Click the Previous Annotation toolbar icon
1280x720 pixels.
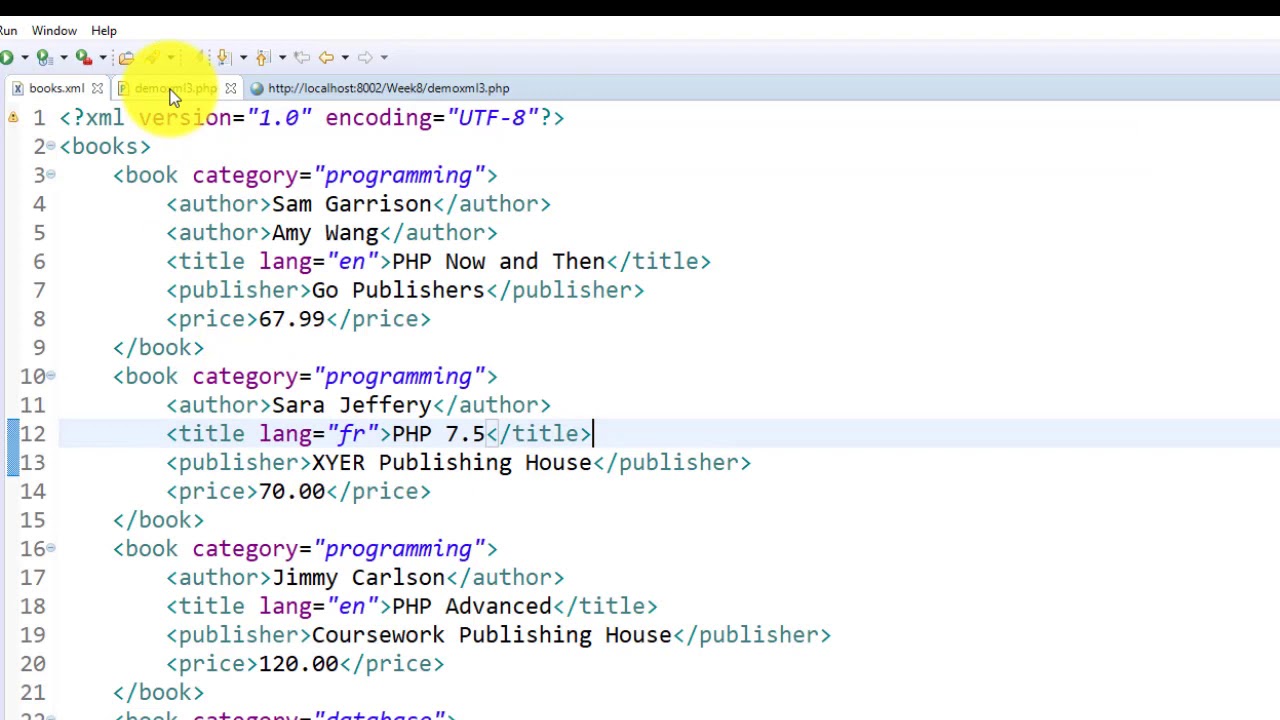pyautogui.click(x=263, y=57)
